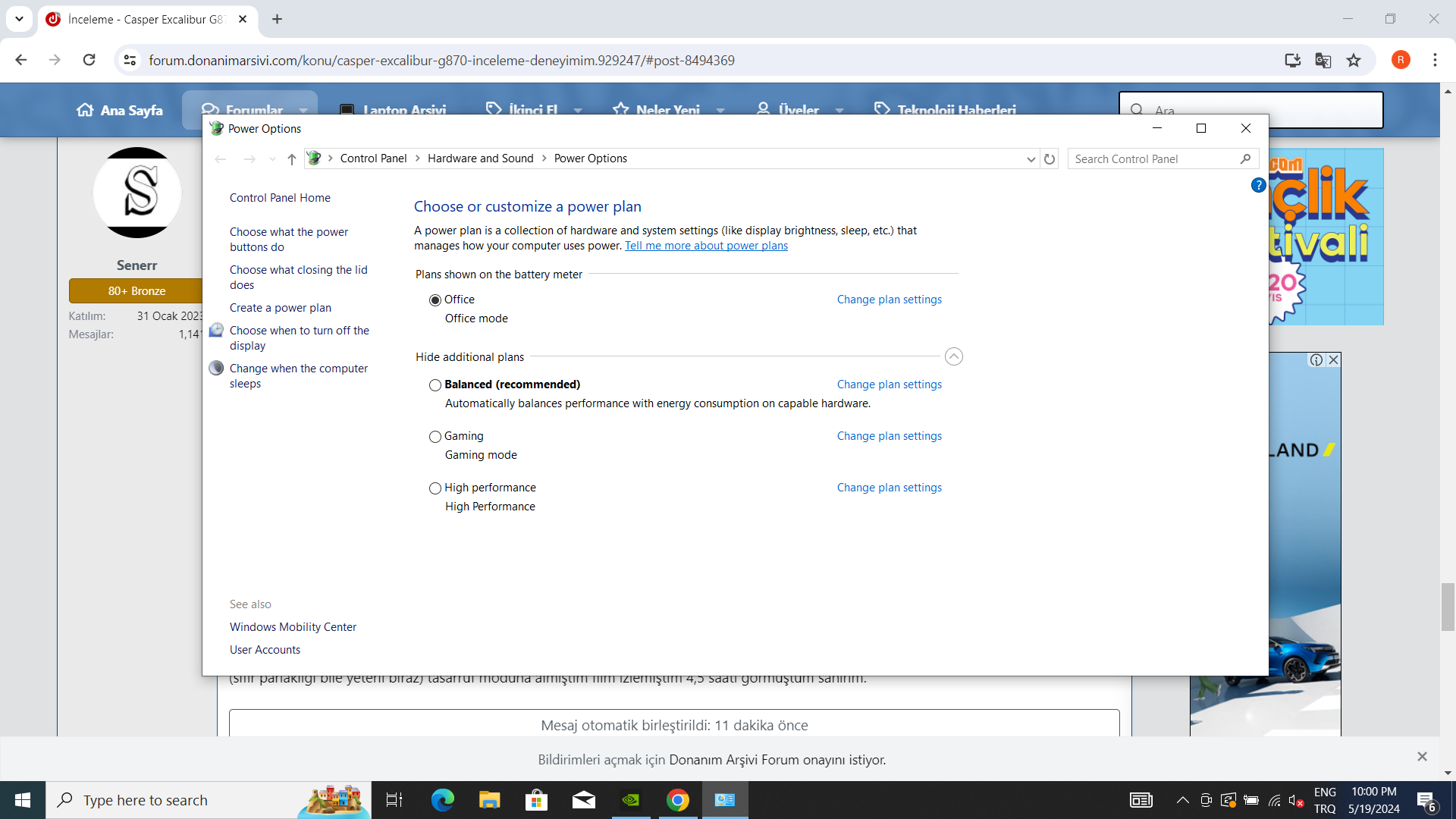Open Tell me more about power plans link
This screenshot has width=1456, height=819.
click(706, 246)
